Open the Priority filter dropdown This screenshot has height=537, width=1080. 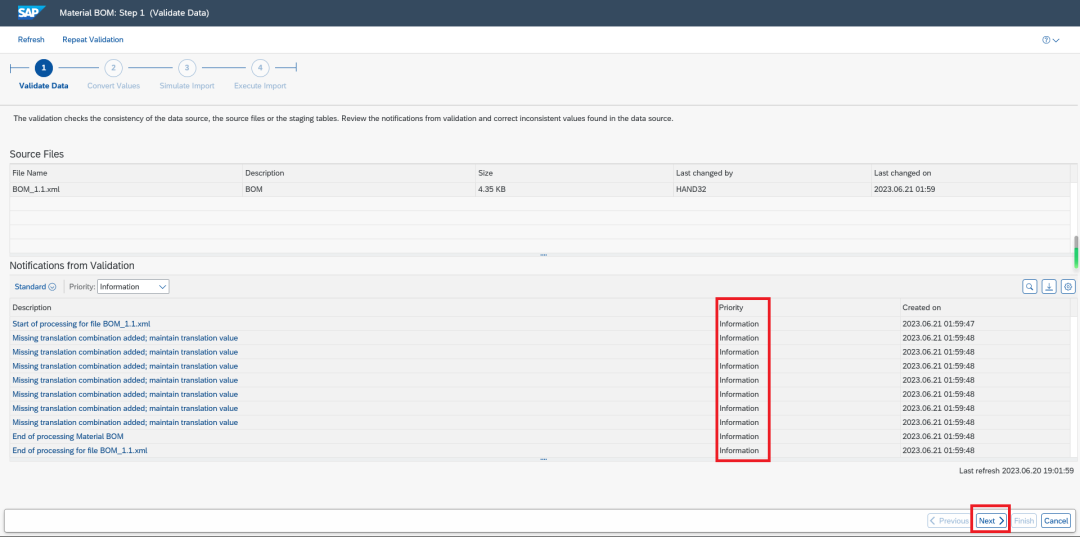pos(134,286)
